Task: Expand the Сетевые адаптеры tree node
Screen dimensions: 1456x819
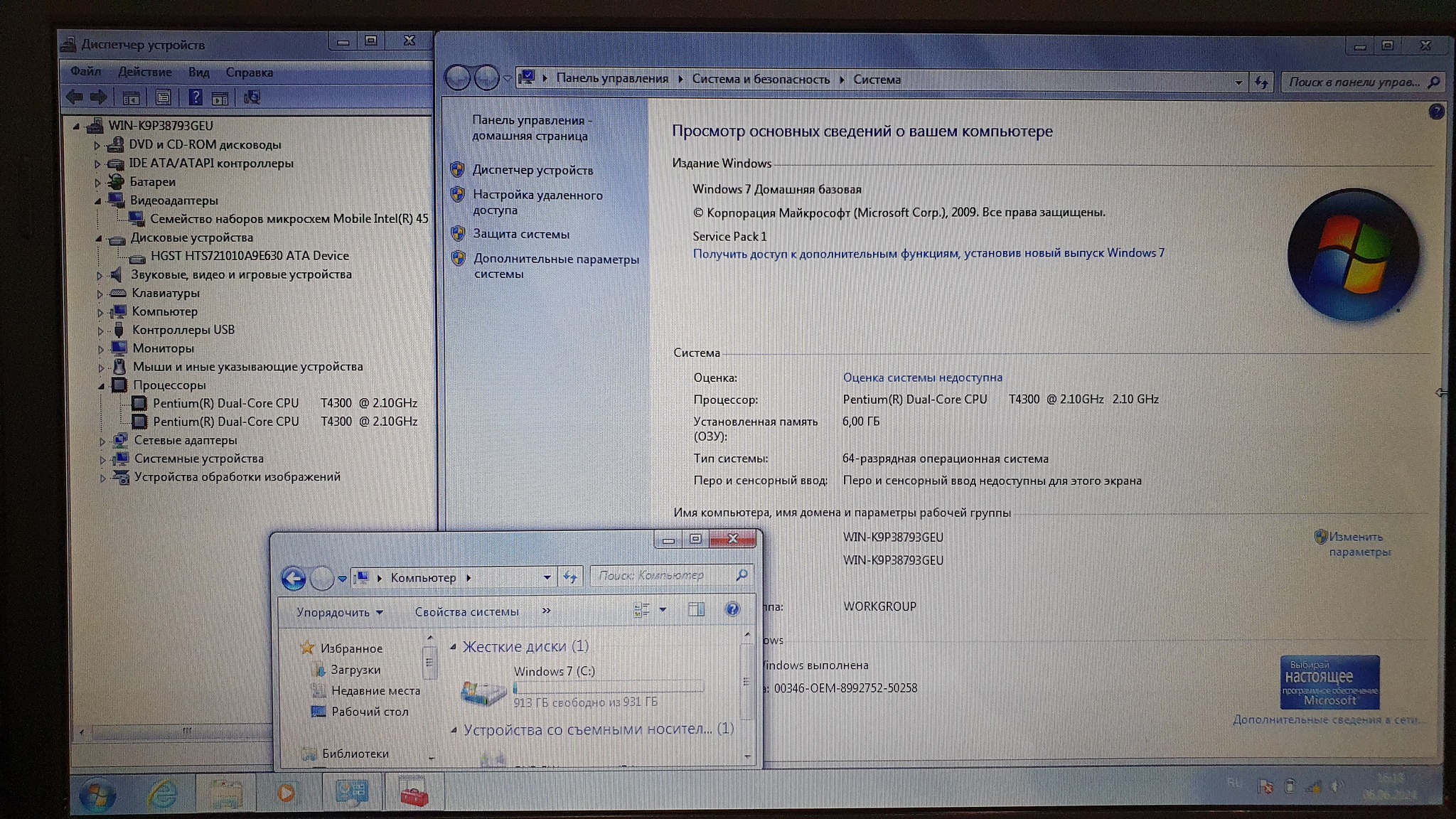Action: (102, 441)
